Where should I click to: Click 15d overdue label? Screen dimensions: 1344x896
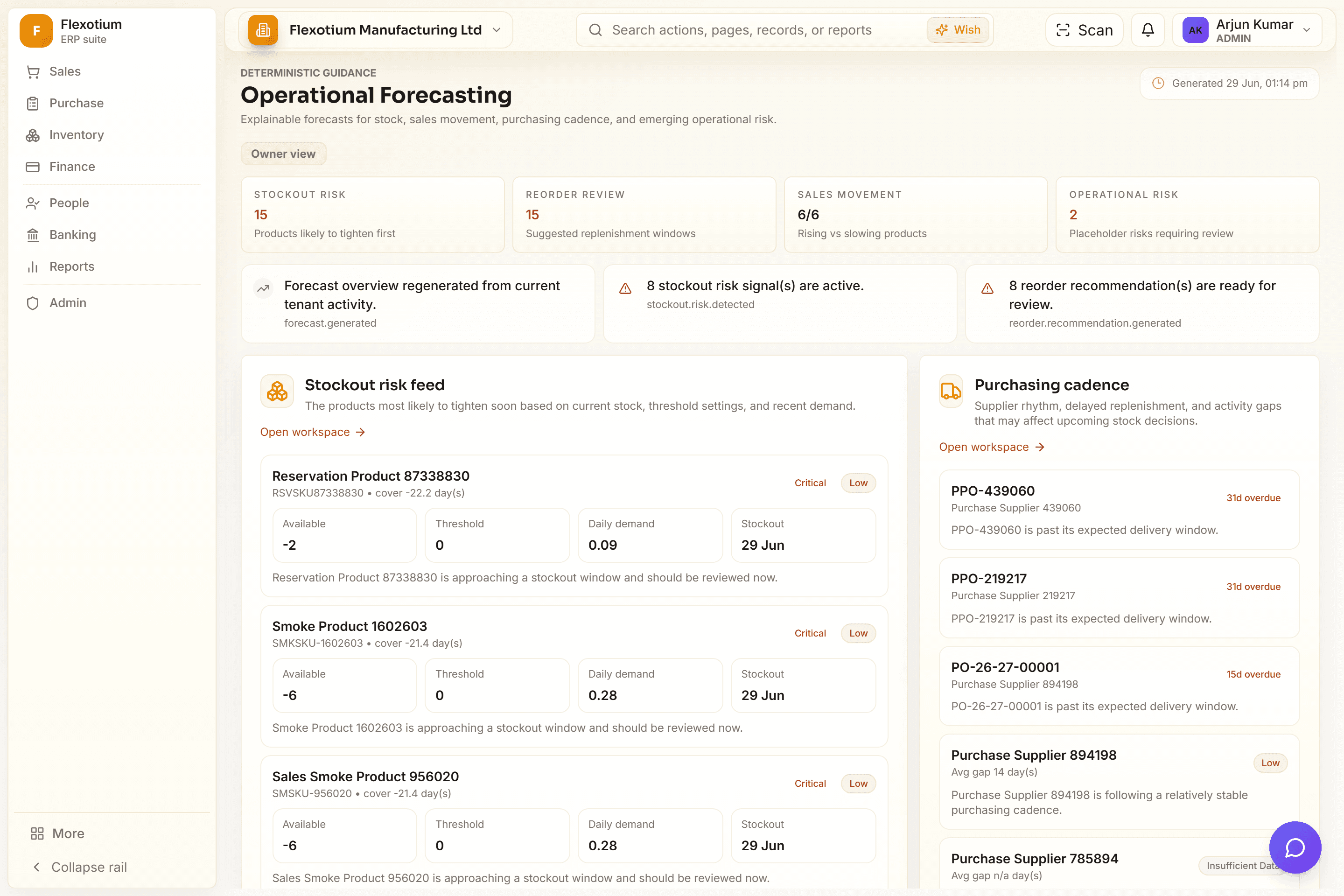click(1253, 674)
